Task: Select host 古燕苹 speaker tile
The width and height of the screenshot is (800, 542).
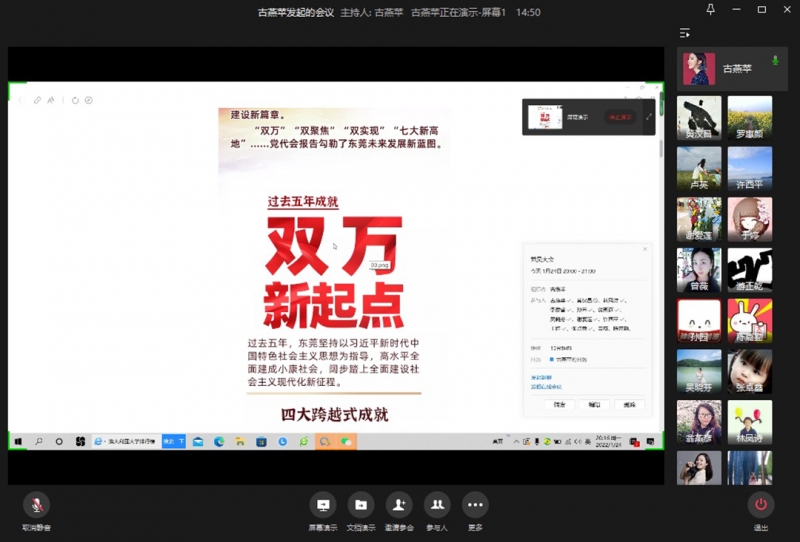Action: pyautogui.click(x=732, y=69)
